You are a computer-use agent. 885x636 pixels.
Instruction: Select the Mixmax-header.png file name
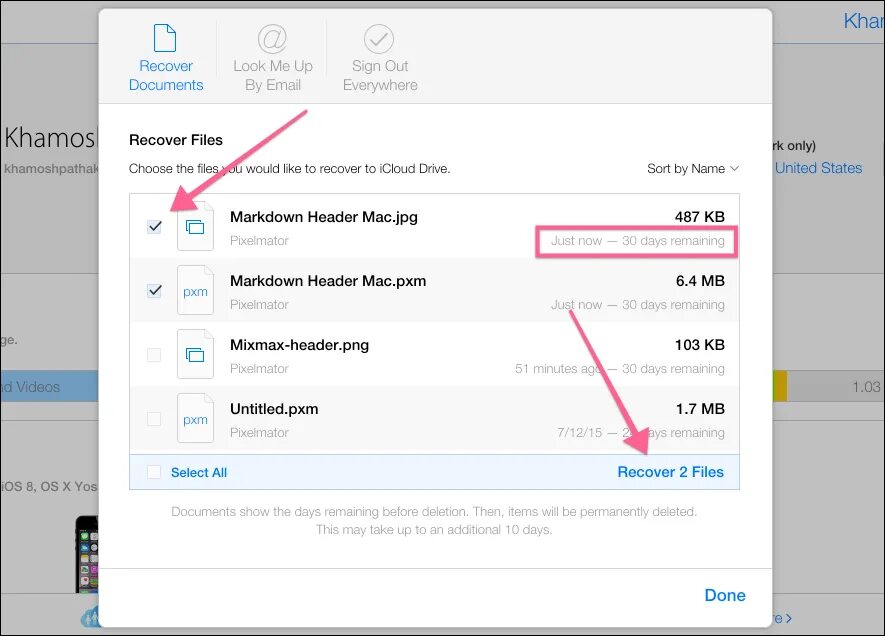click(x=299, y=345)
